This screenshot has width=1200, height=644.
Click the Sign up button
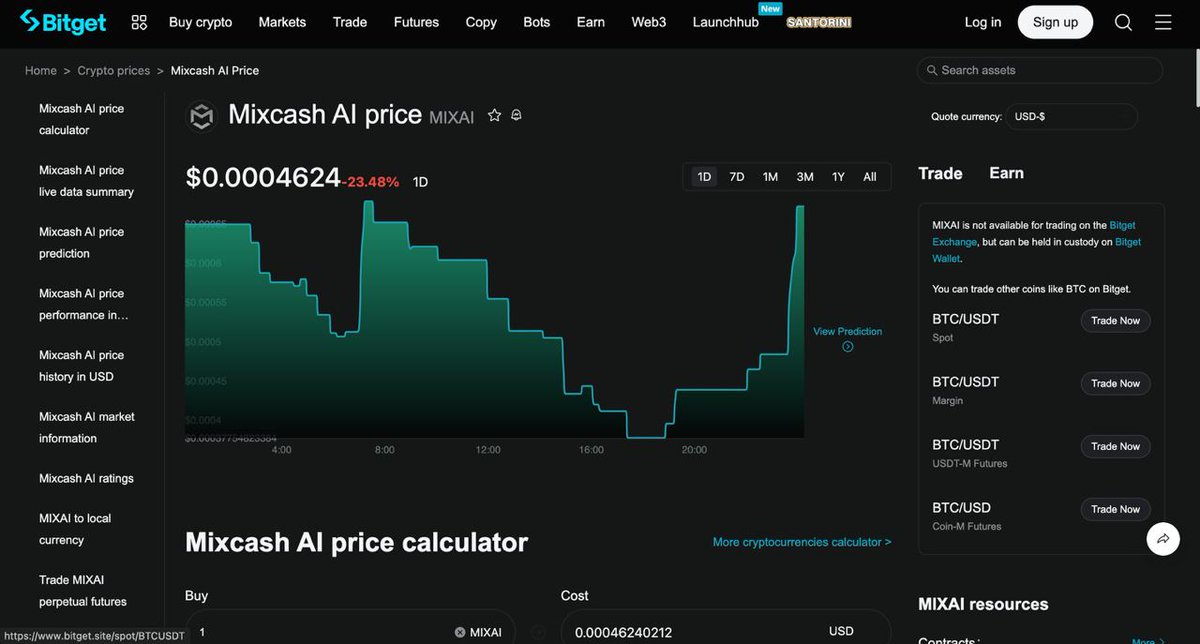(1056, 22)
